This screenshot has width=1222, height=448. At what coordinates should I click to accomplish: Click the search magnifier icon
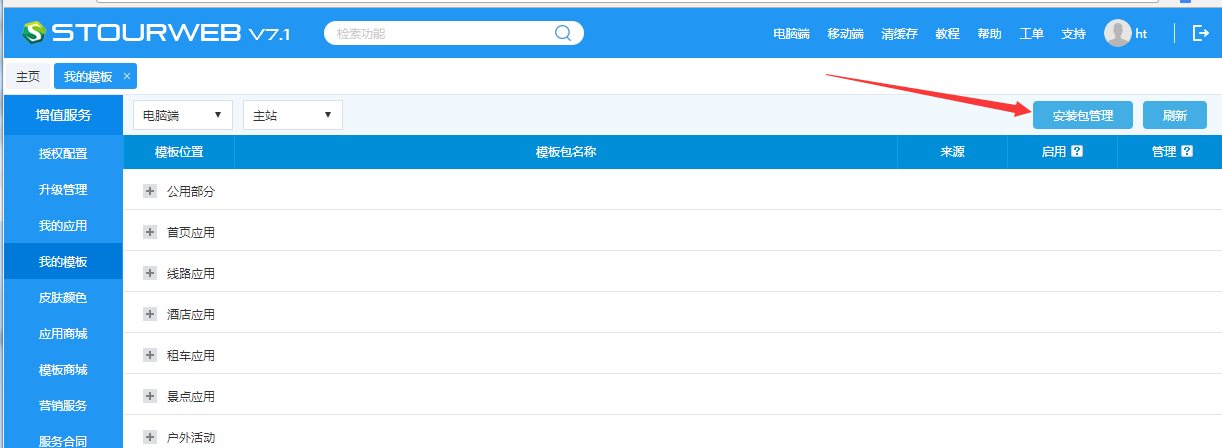coord(563,33)
